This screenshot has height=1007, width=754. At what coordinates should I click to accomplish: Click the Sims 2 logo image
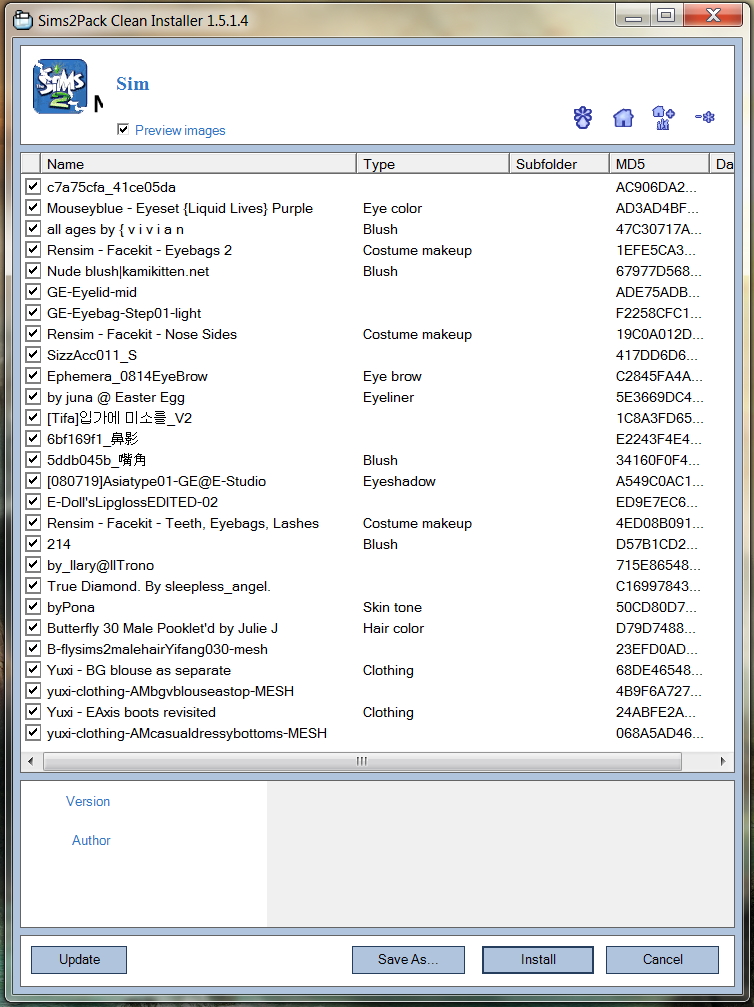point(60,87)
